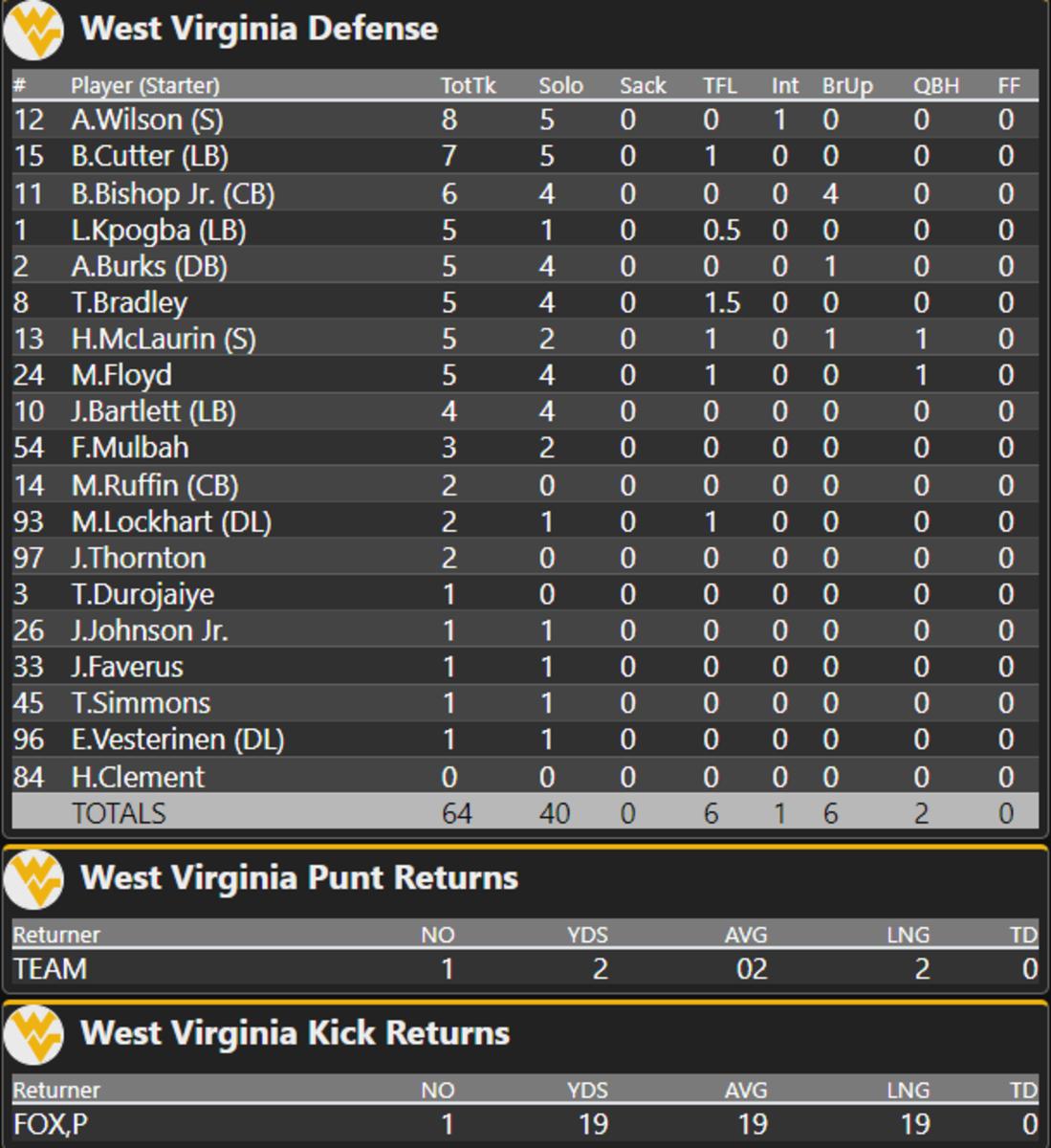Click the Solo column header
This screenshot has height=1148, width=1051.
[560, 85]
